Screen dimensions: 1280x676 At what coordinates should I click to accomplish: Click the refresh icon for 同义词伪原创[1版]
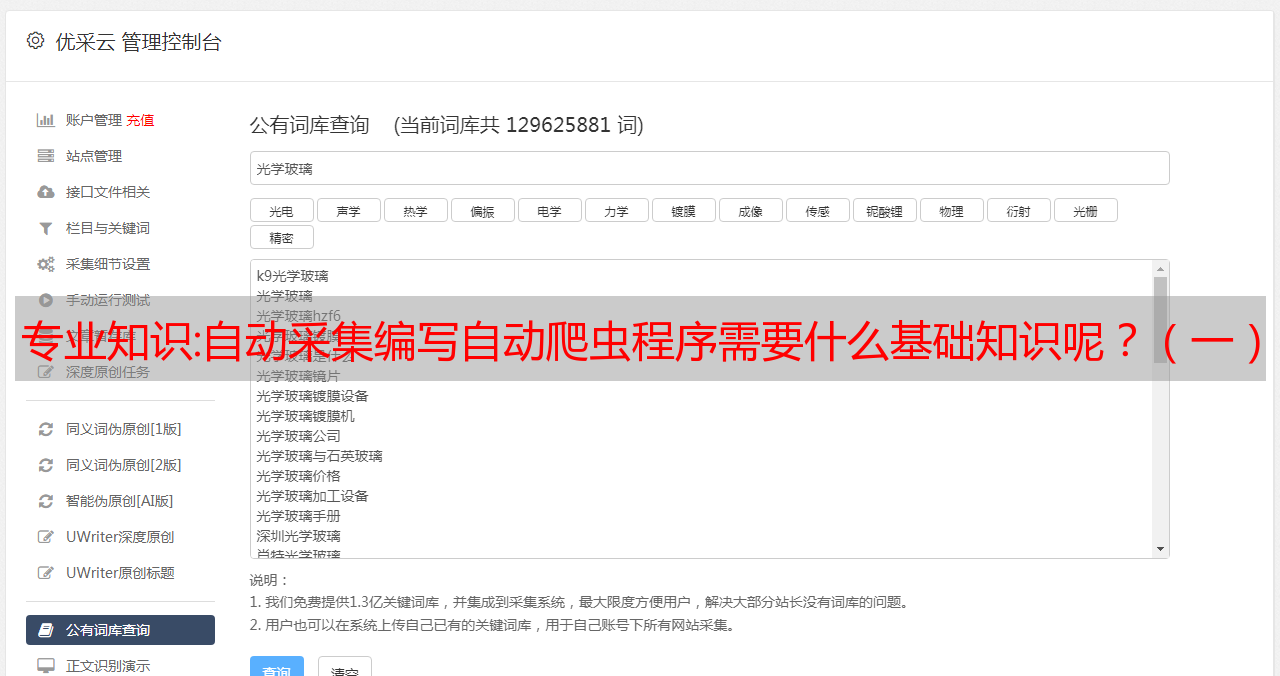45,429
